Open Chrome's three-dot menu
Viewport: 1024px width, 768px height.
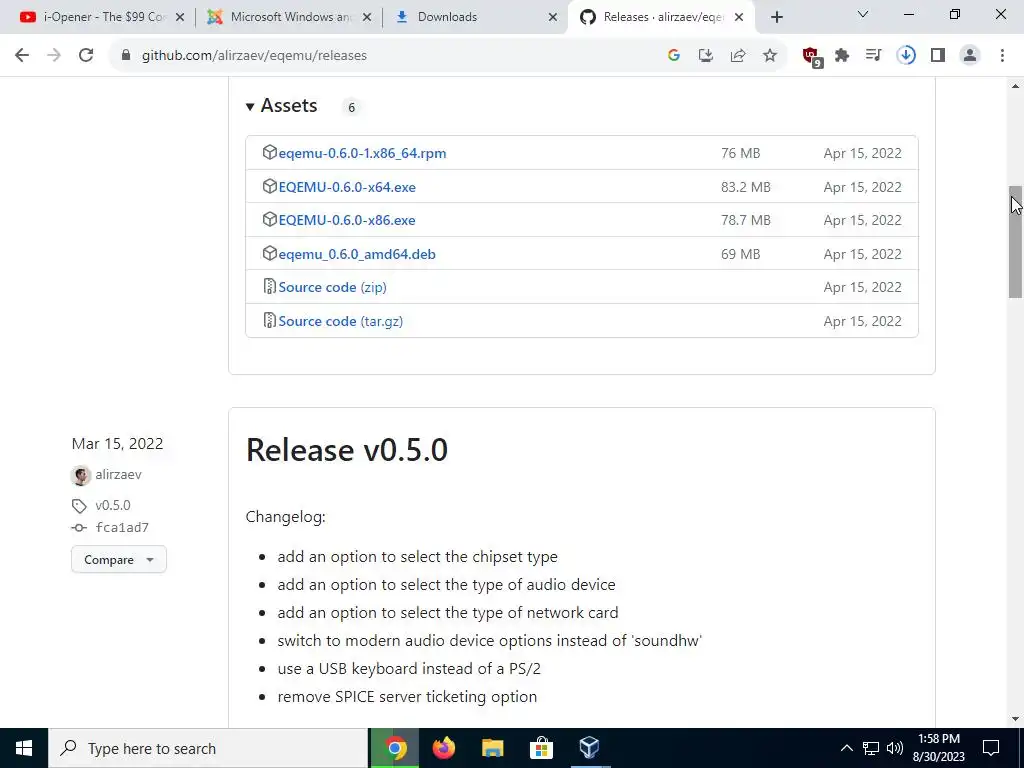(1002, 56)
